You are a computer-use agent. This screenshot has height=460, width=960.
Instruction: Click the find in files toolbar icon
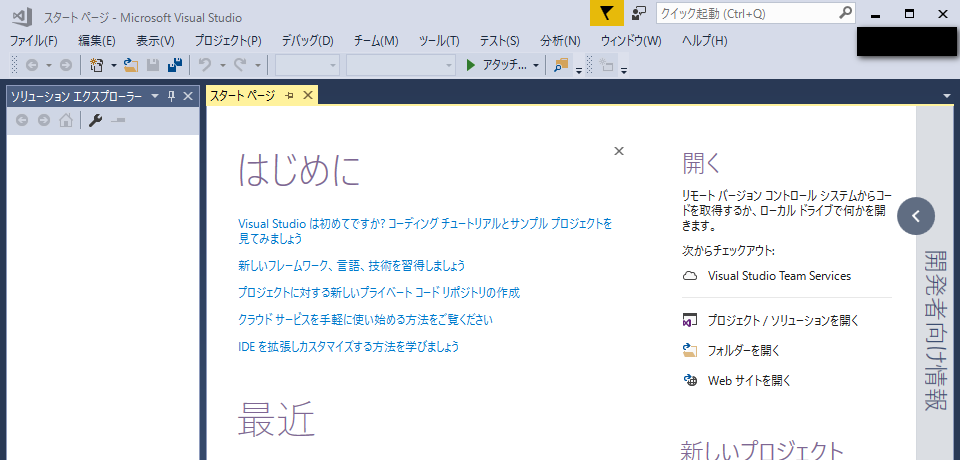(561, 65)
